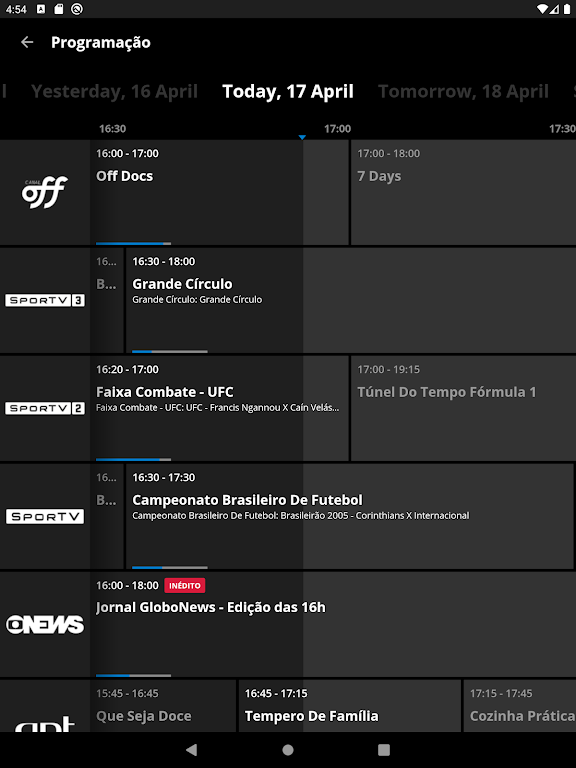Image resolution: width=576 pixels, height=768 pixels.
Task: Click Off Docs progress bar
Action: pos(133,243)
